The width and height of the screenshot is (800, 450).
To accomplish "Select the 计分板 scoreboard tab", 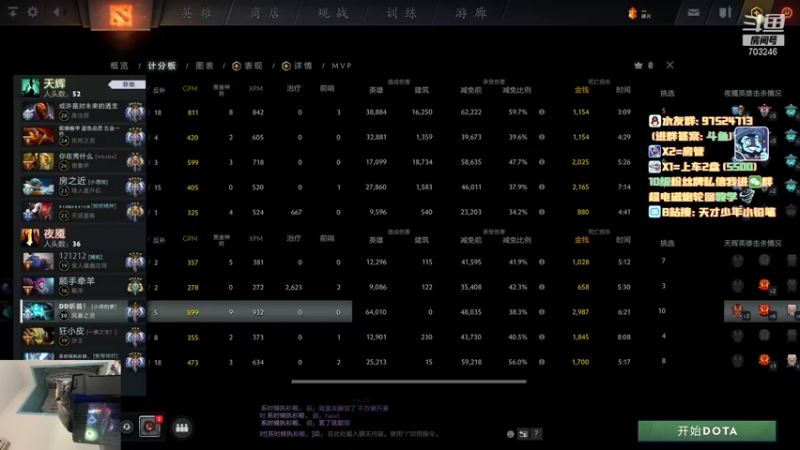I will coord(162,66).
